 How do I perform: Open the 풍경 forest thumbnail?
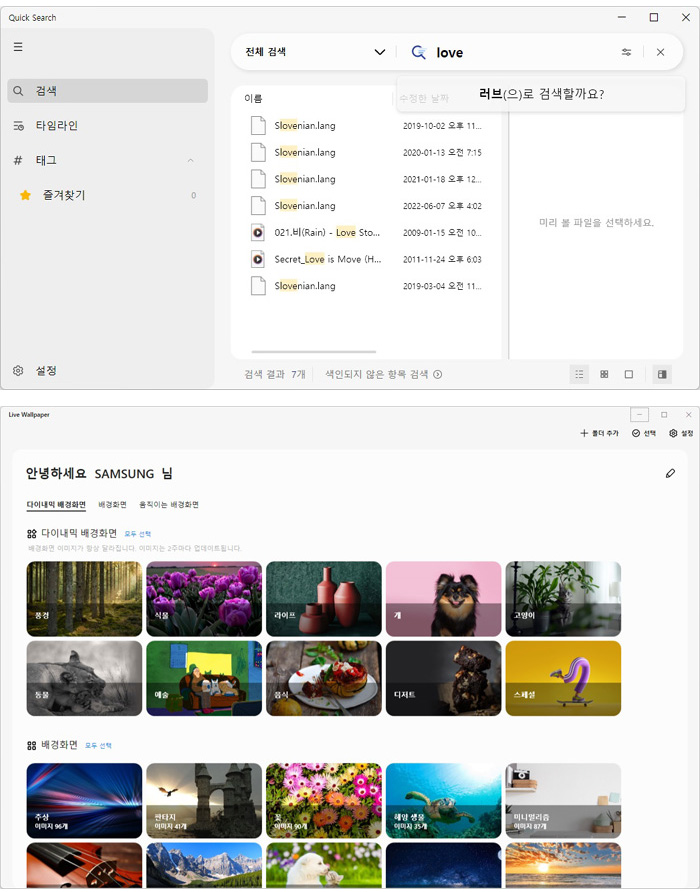click(x=84, y=598)
